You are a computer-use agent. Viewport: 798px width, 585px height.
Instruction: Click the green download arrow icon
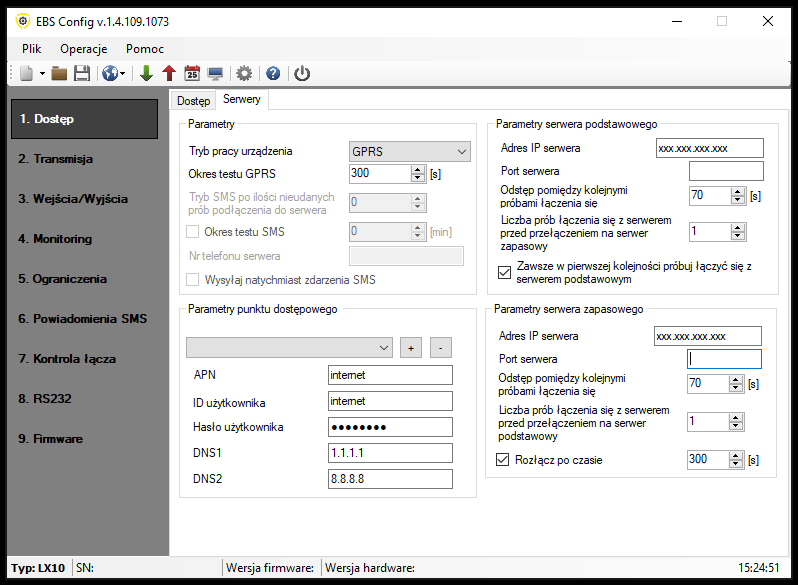146,73
